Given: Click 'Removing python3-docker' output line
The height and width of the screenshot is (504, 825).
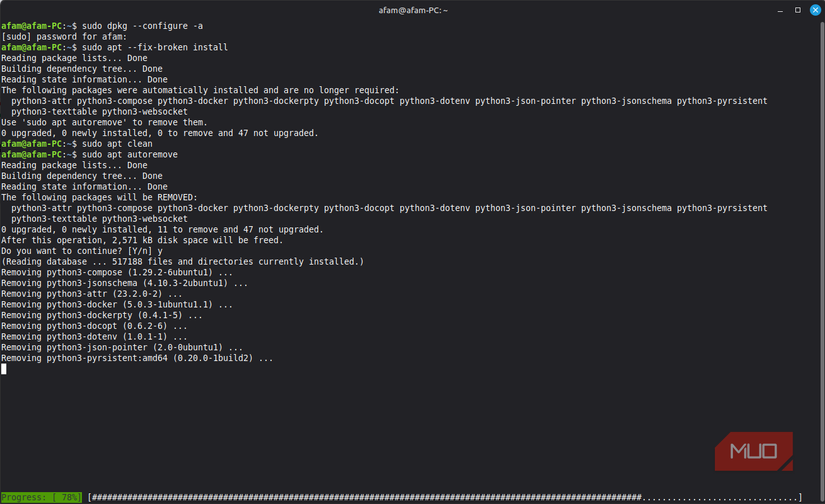Looking at the screenshot, I should tap(118, 304).
